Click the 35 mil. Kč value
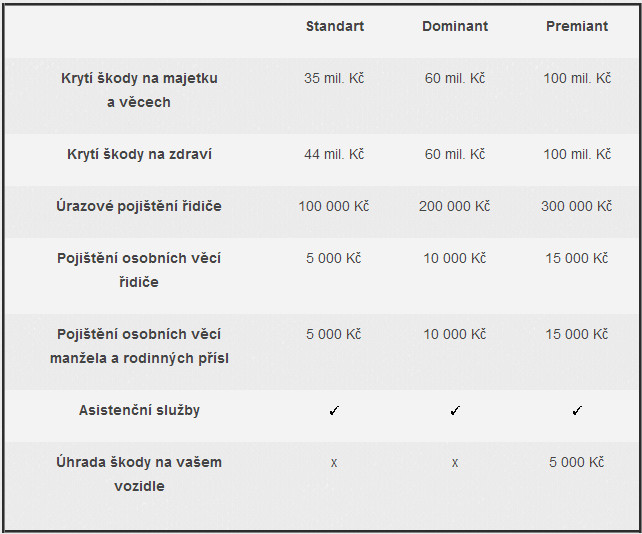 334,78
